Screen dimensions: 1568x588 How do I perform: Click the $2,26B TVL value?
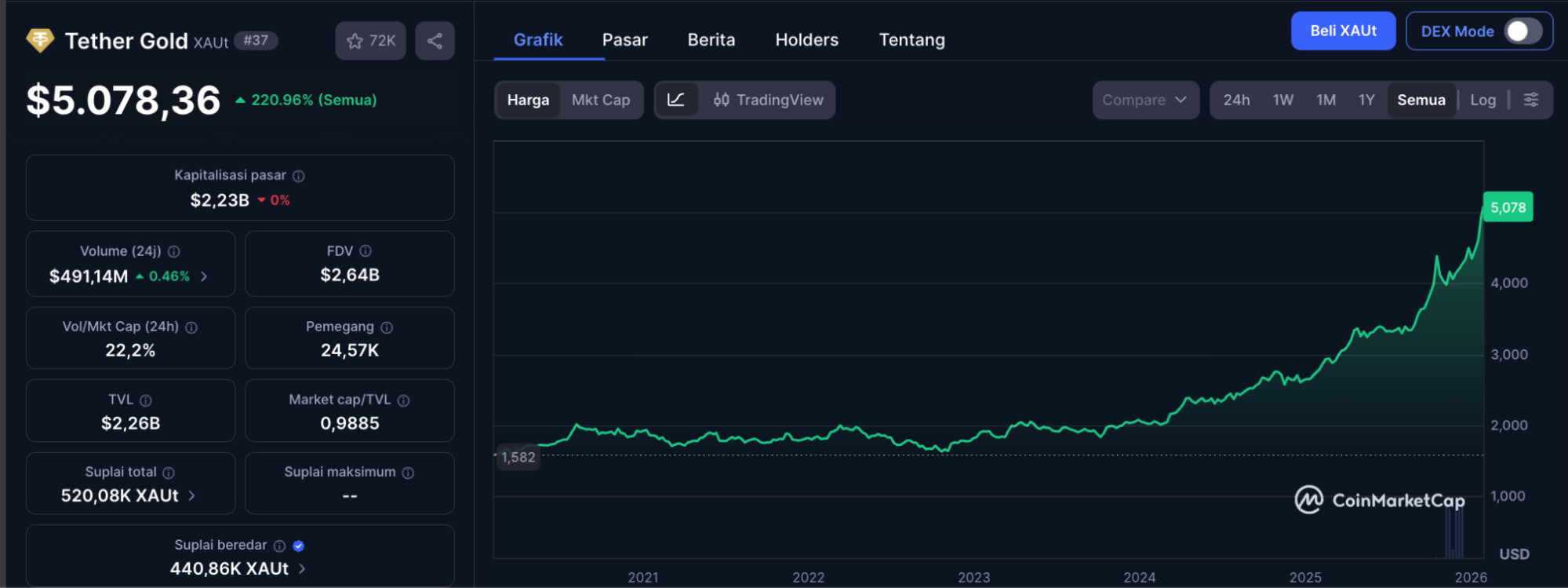click(130, 423)
